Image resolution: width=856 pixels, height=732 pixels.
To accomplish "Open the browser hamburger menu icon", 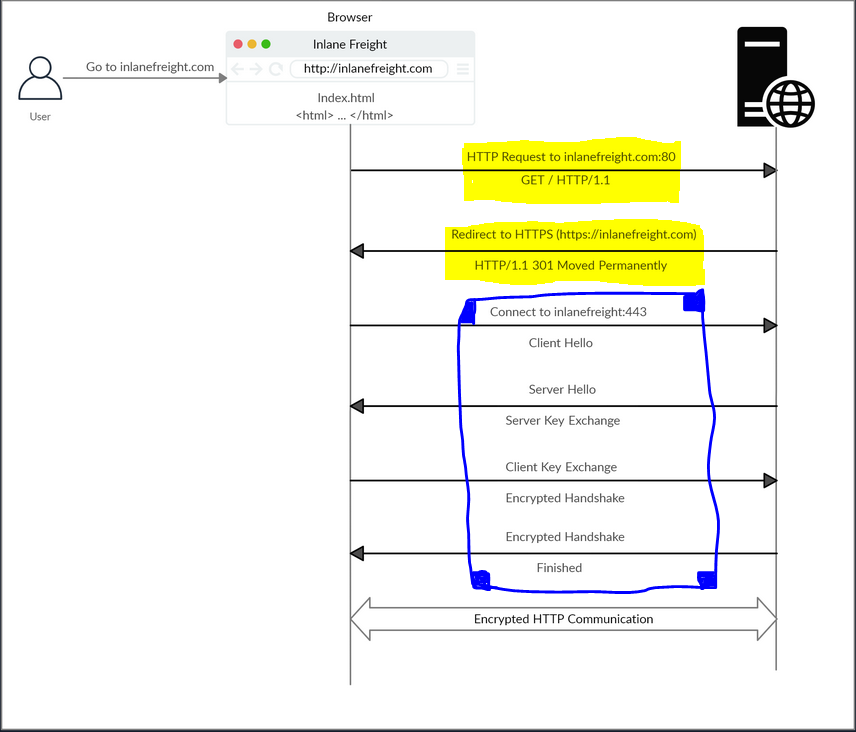I will [x=463, y=69].
